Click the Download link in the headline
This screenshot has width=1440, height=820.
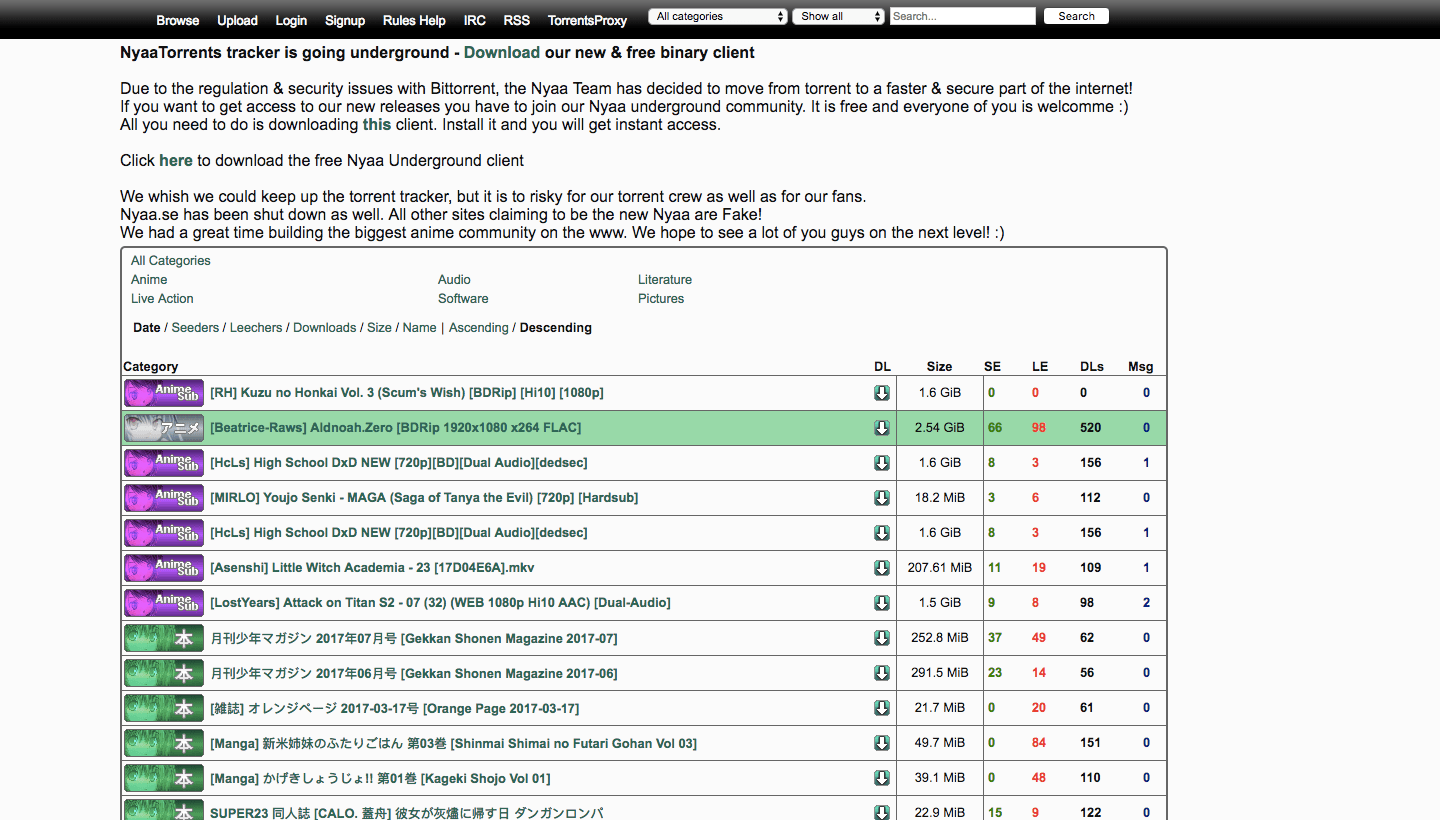coord(502,52)
